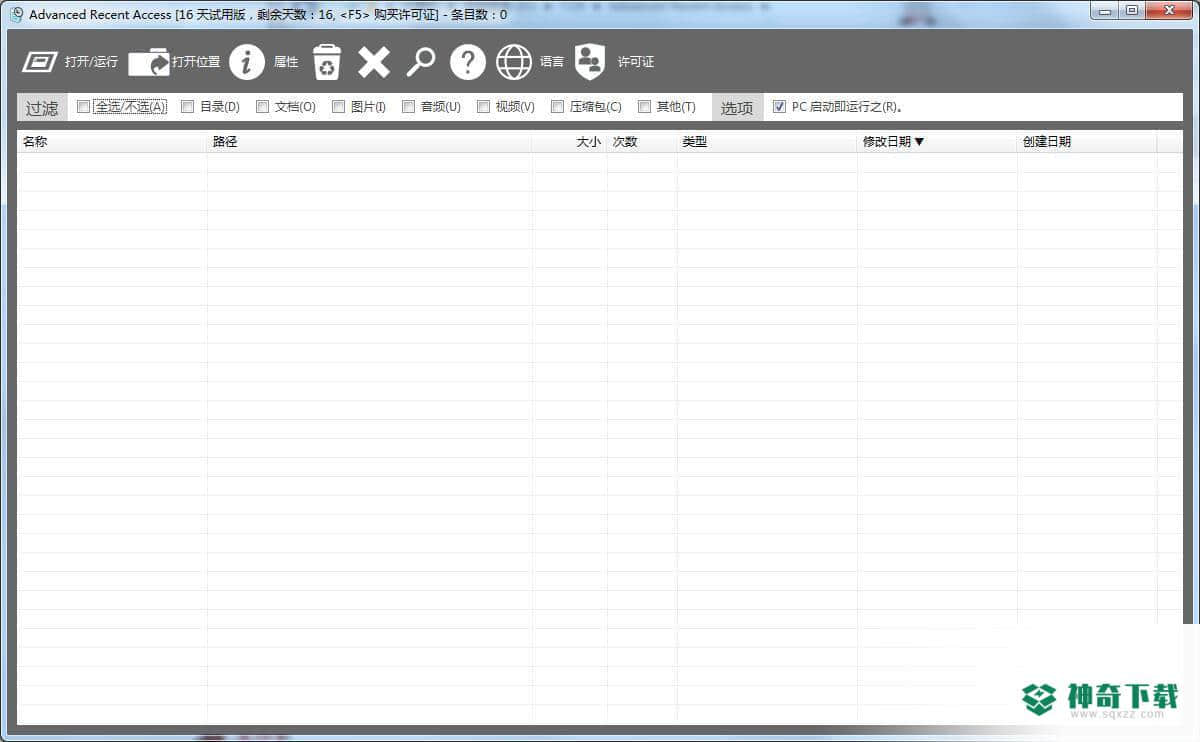Screen dimensions: 1200x742
Task: Enable the Documents (文档) filter checkbox
Action: coord(262,106)
